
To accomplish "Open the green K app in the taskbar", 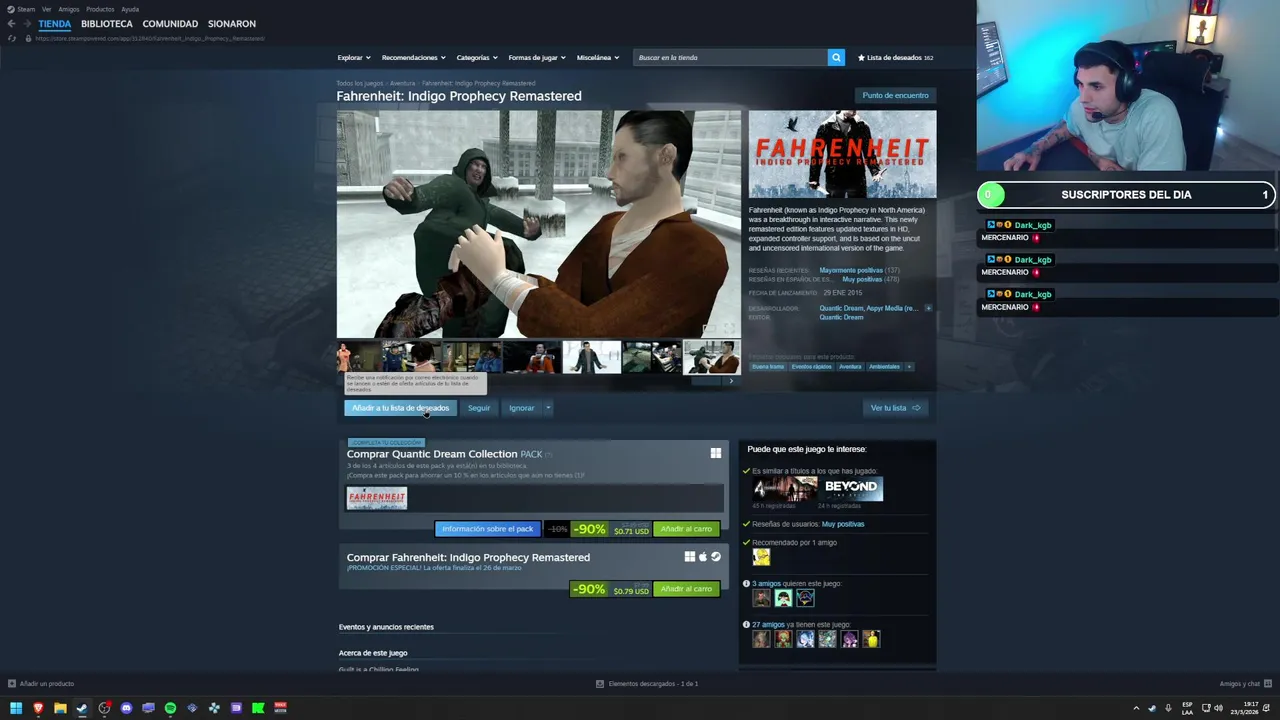I will tap(258, 708).
